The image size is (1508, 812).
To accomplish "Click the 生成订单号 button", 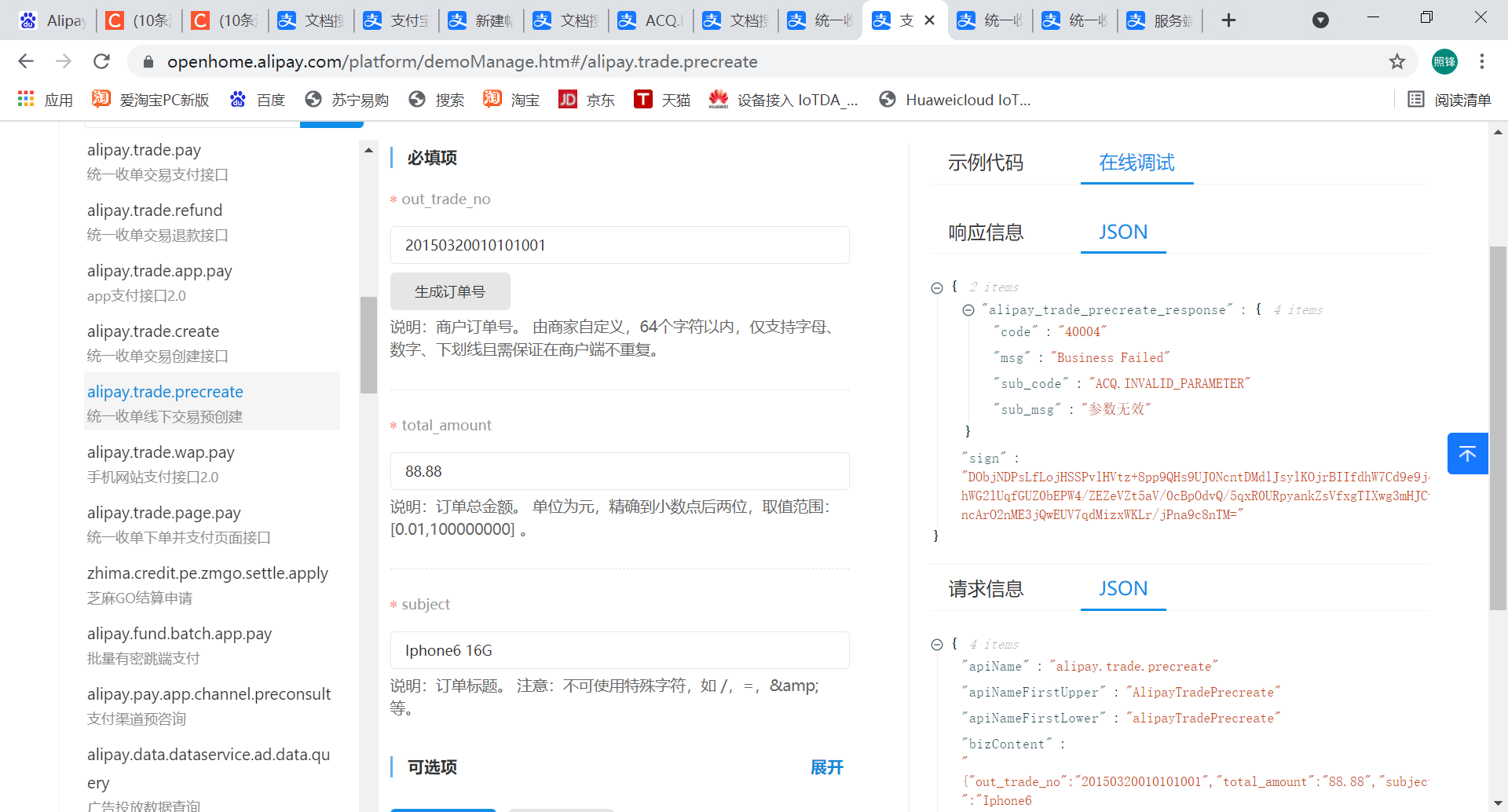I will pyautogui.click(x=450, y=291).
